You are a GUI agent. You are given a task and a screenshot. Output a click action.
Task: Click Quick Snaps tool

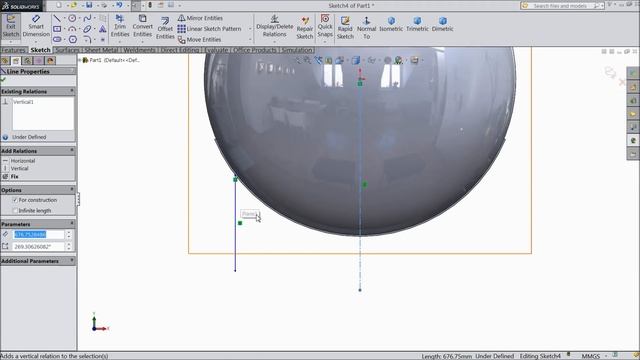point(325,26)
